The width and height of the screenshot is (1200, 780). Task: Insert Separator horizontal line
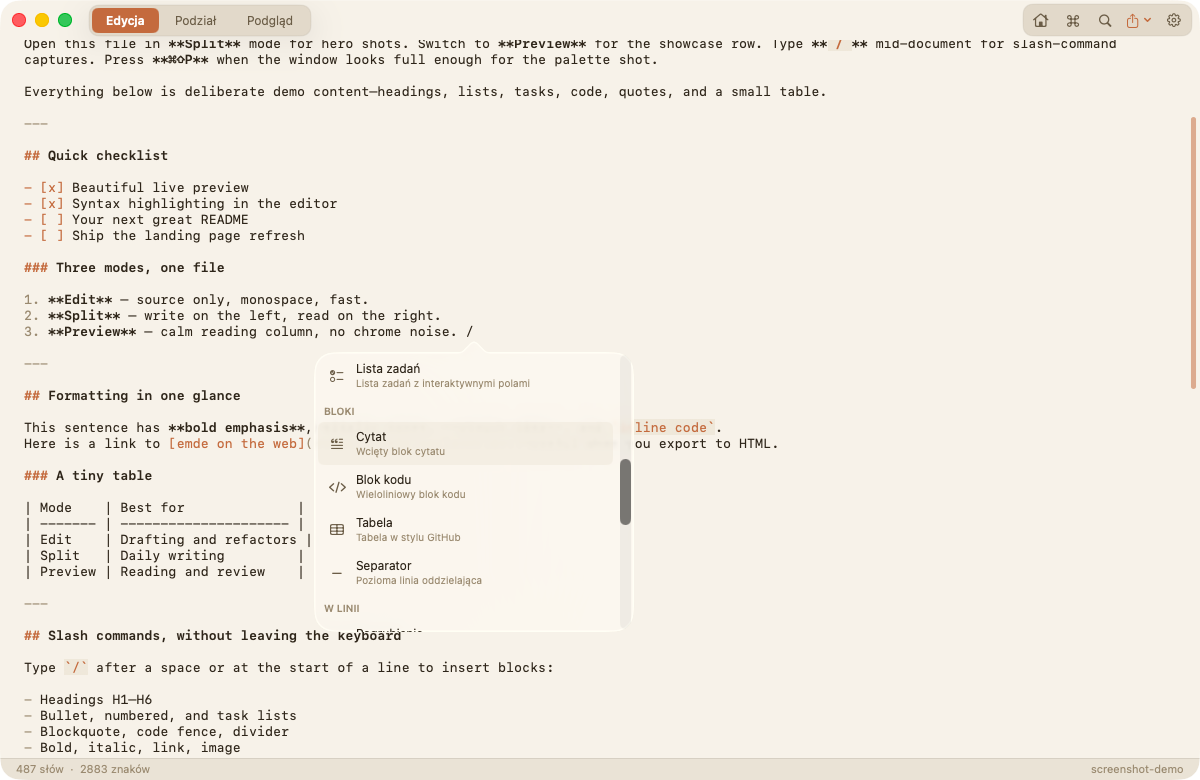coord(466,572)
